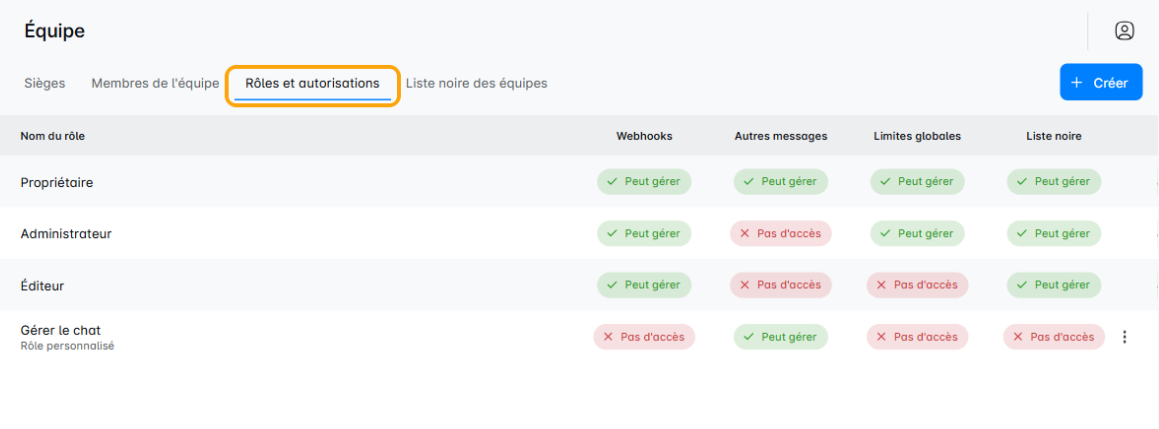Screen dimensions: 1159x429
Task: Open the user profile icon
Action: [x=1124, y=31]
